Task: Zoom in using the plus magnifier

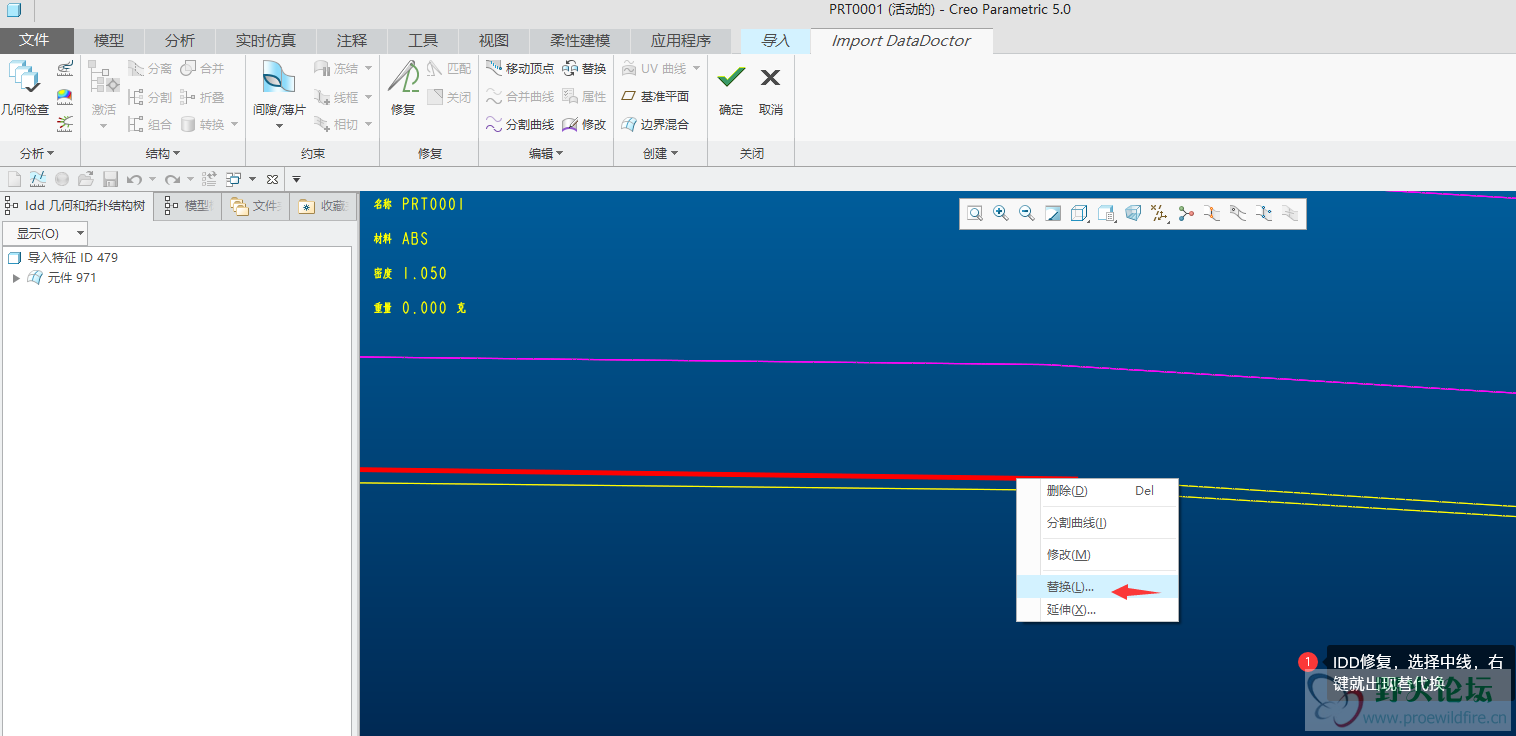Action: pyautogui.click(x=1001, y=213)
